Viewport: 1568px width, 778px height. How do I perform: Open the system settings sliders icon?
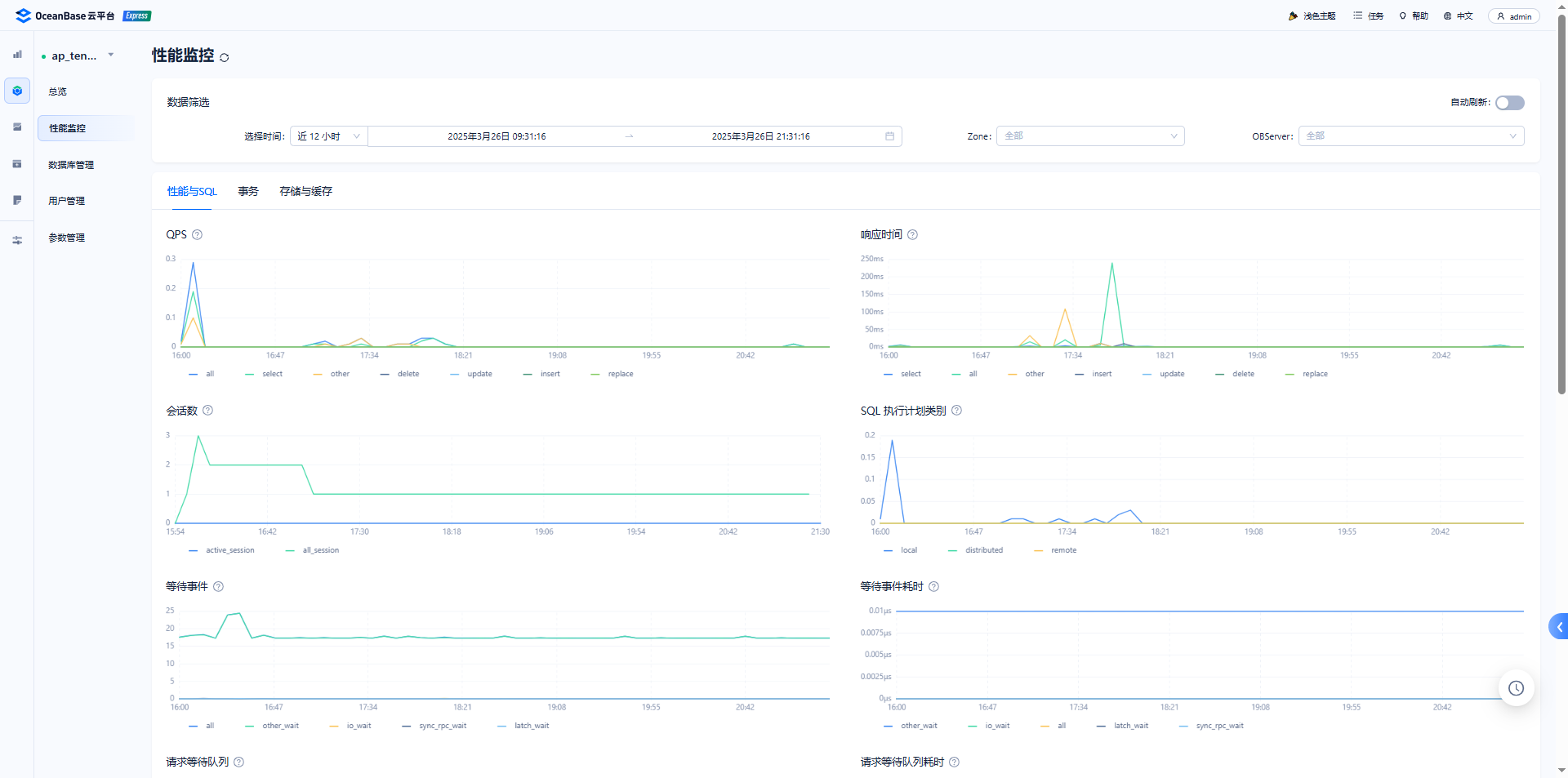pos(17,240)
